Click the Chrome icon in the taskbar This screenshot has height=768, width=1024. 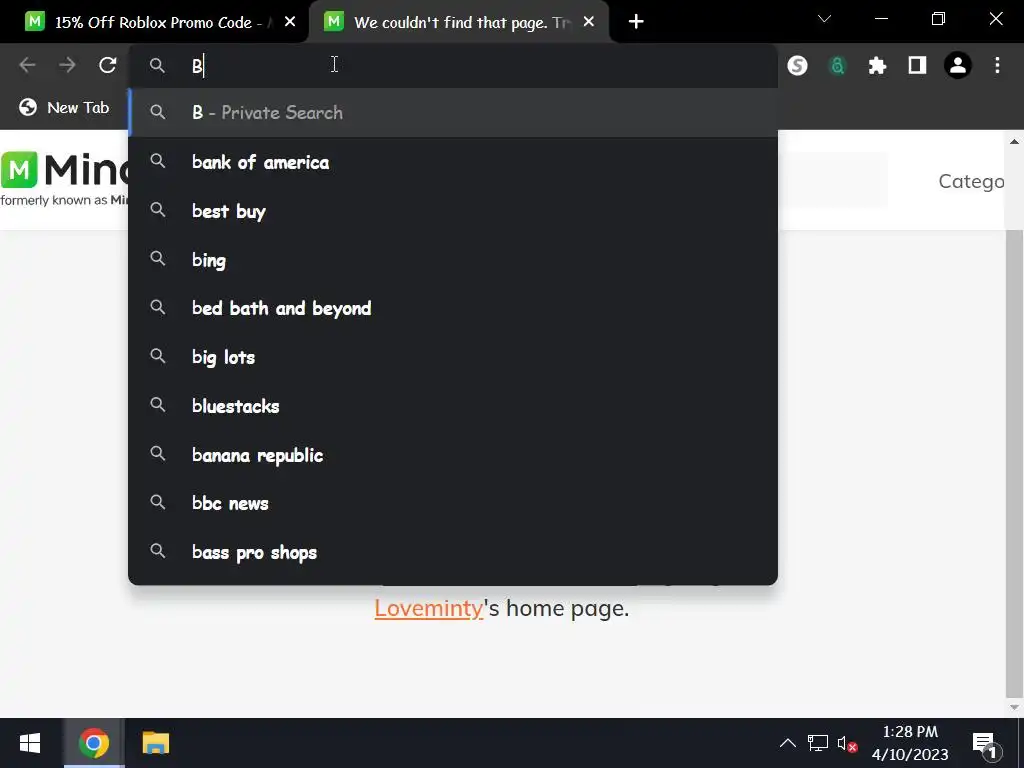[x=93, y=743]
